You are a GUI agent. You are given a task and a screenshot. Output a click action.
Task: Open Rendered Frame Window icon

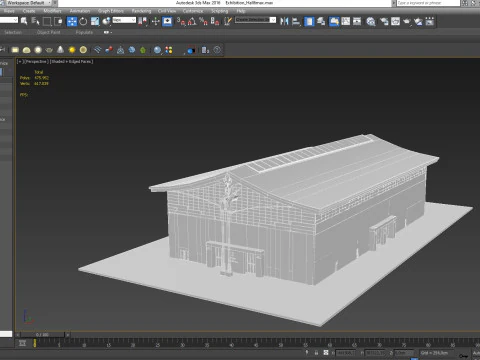click(395, 21)
